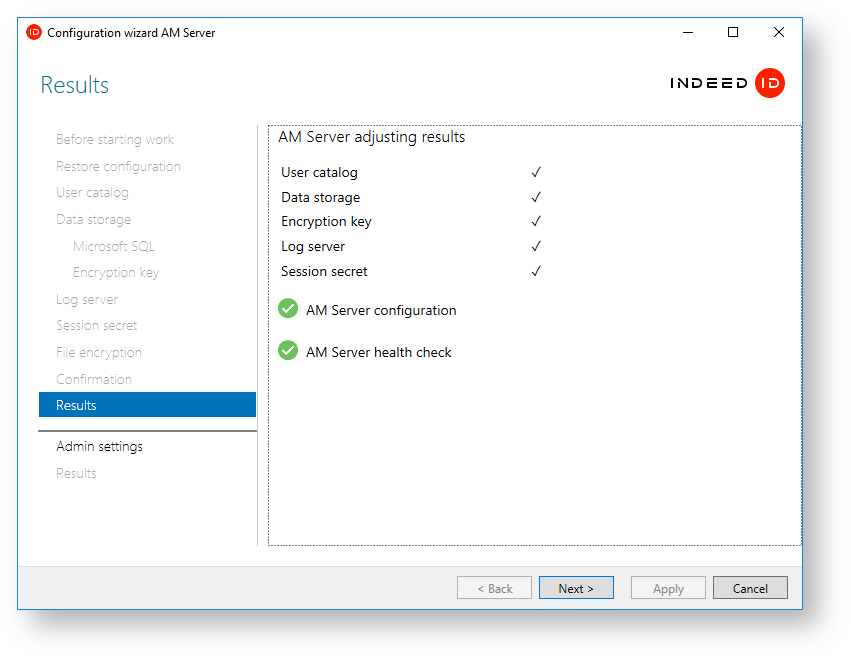The image size is (851, 658).
Task: Select File encryption in sidebar
Action: tap(99, 352)
